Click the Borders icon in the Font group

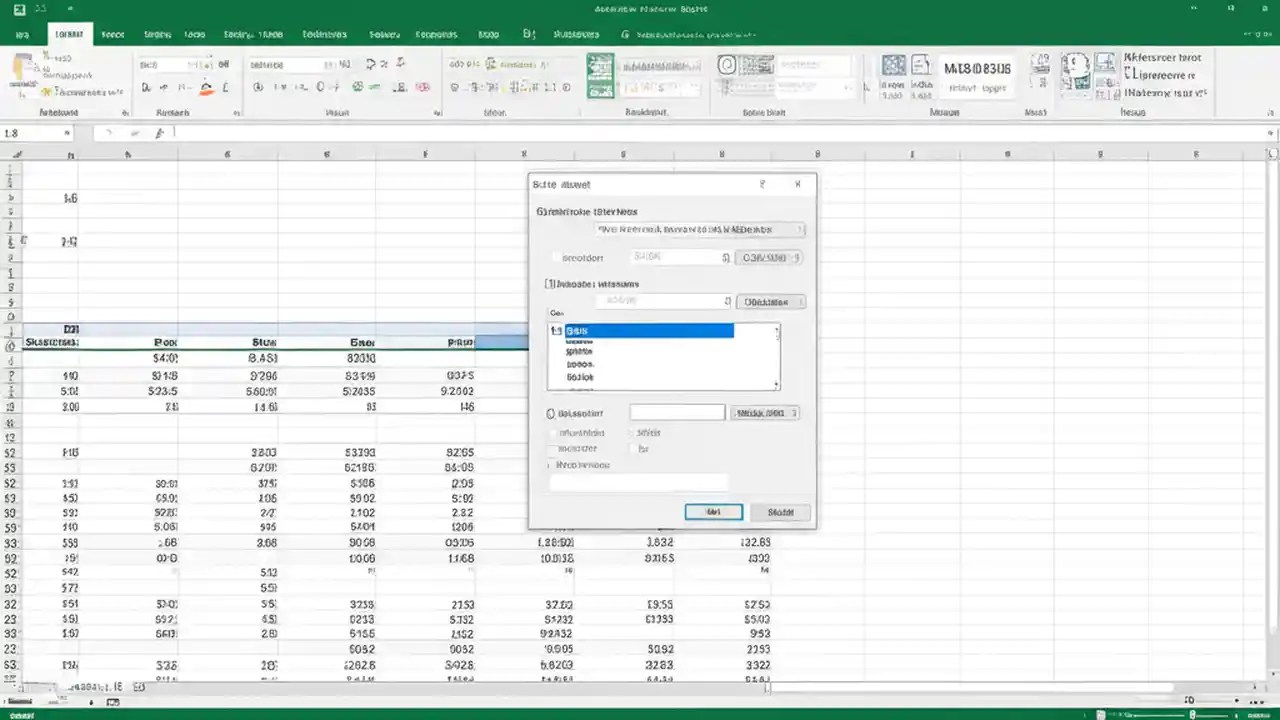pos(183,87)
